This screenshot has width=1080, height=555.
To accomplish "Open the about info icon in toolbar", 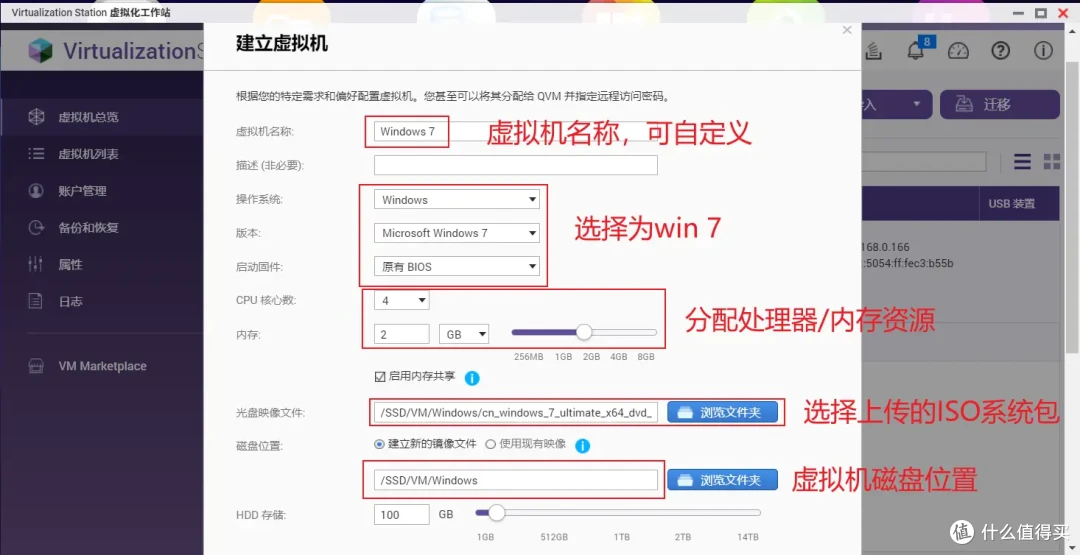I will coord(1043,50).
